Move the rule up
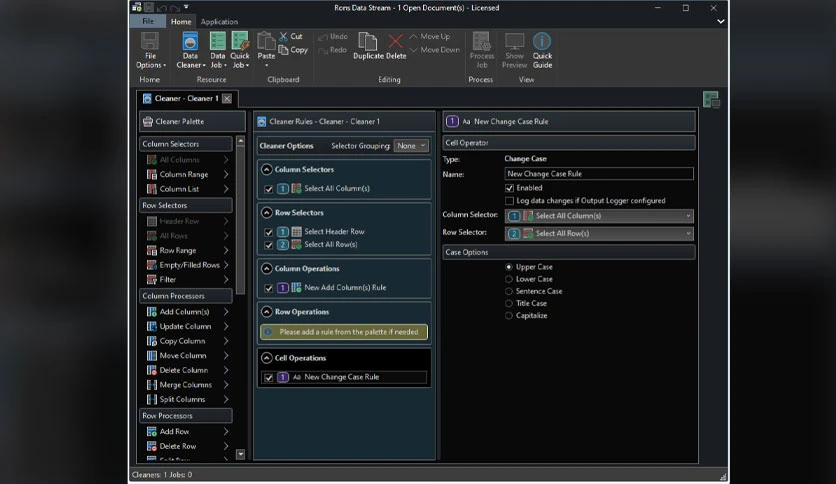This screenshot has height=484, width=836. click(430, 36)
